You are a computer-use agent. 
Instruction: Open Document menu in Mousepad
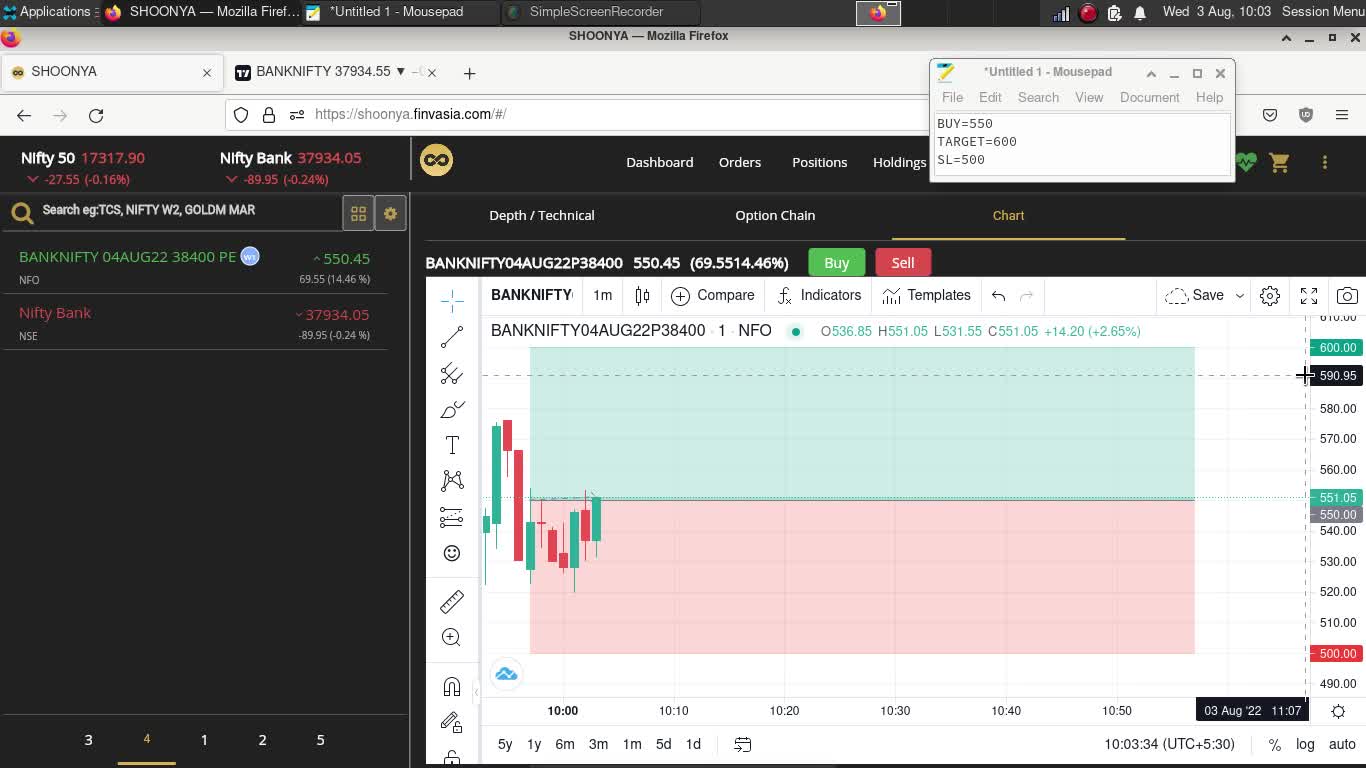[x=1149, y=97]
